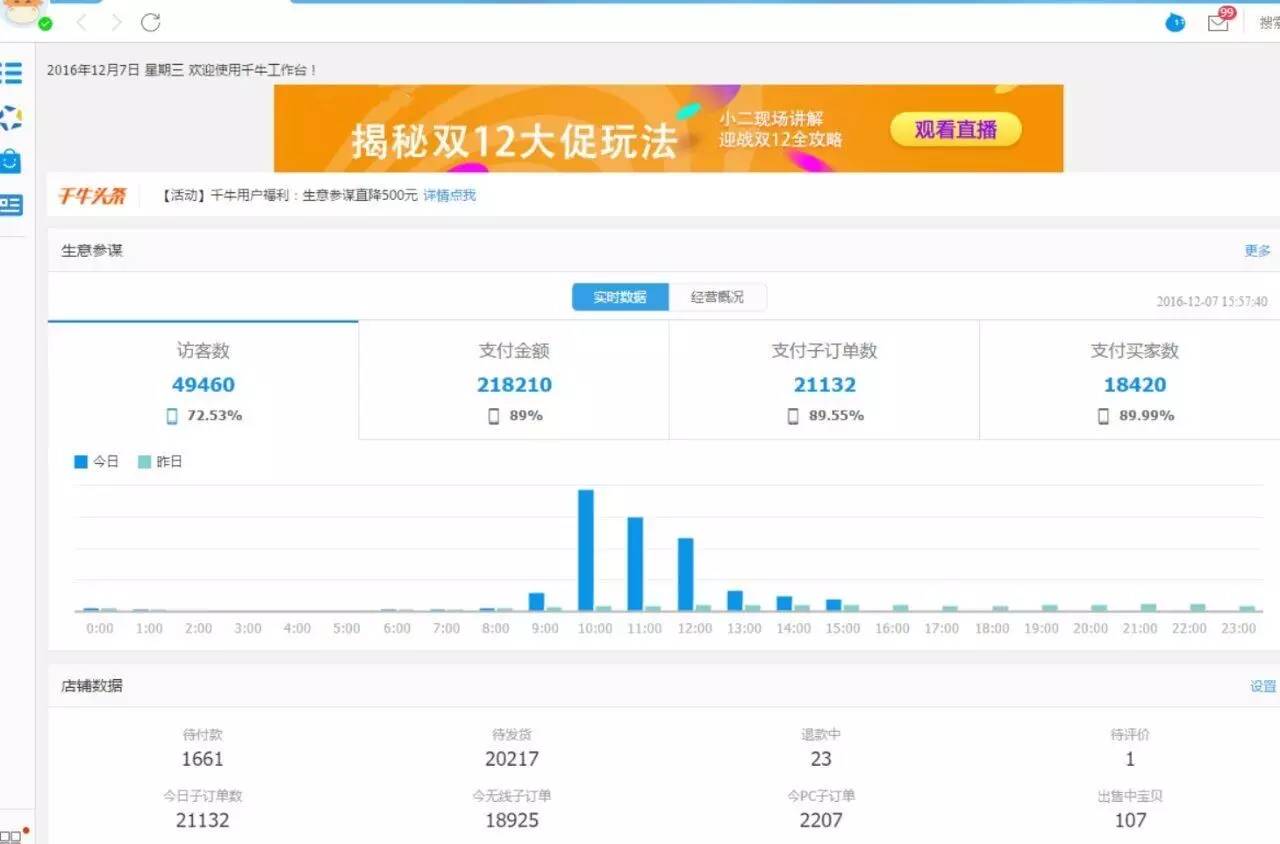The width and height of the screenshot is (1280, 844).
Task: Click the green online status badge on the avatar
Action: click(x=44, y=22)
